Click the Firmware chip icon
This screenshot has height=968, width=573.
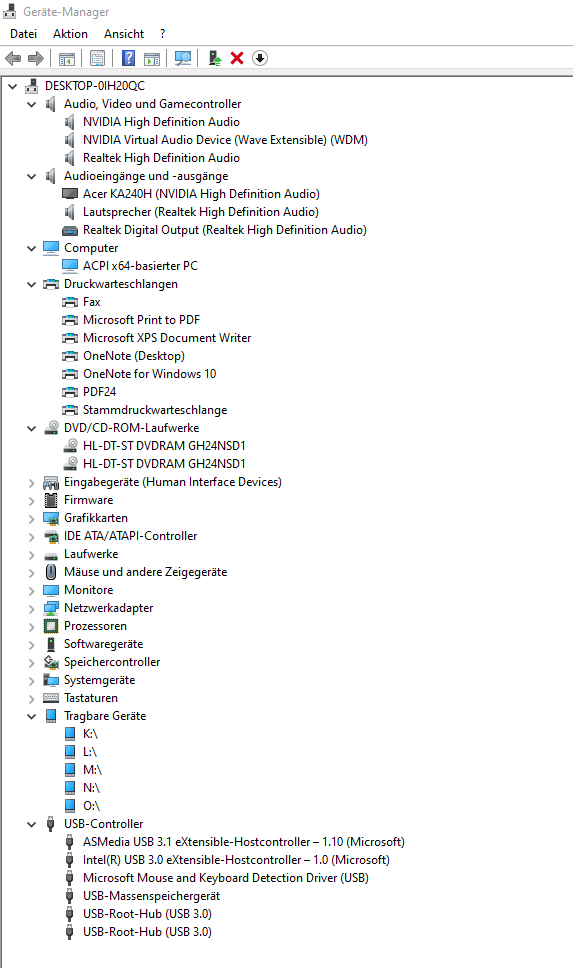point(51,500)
